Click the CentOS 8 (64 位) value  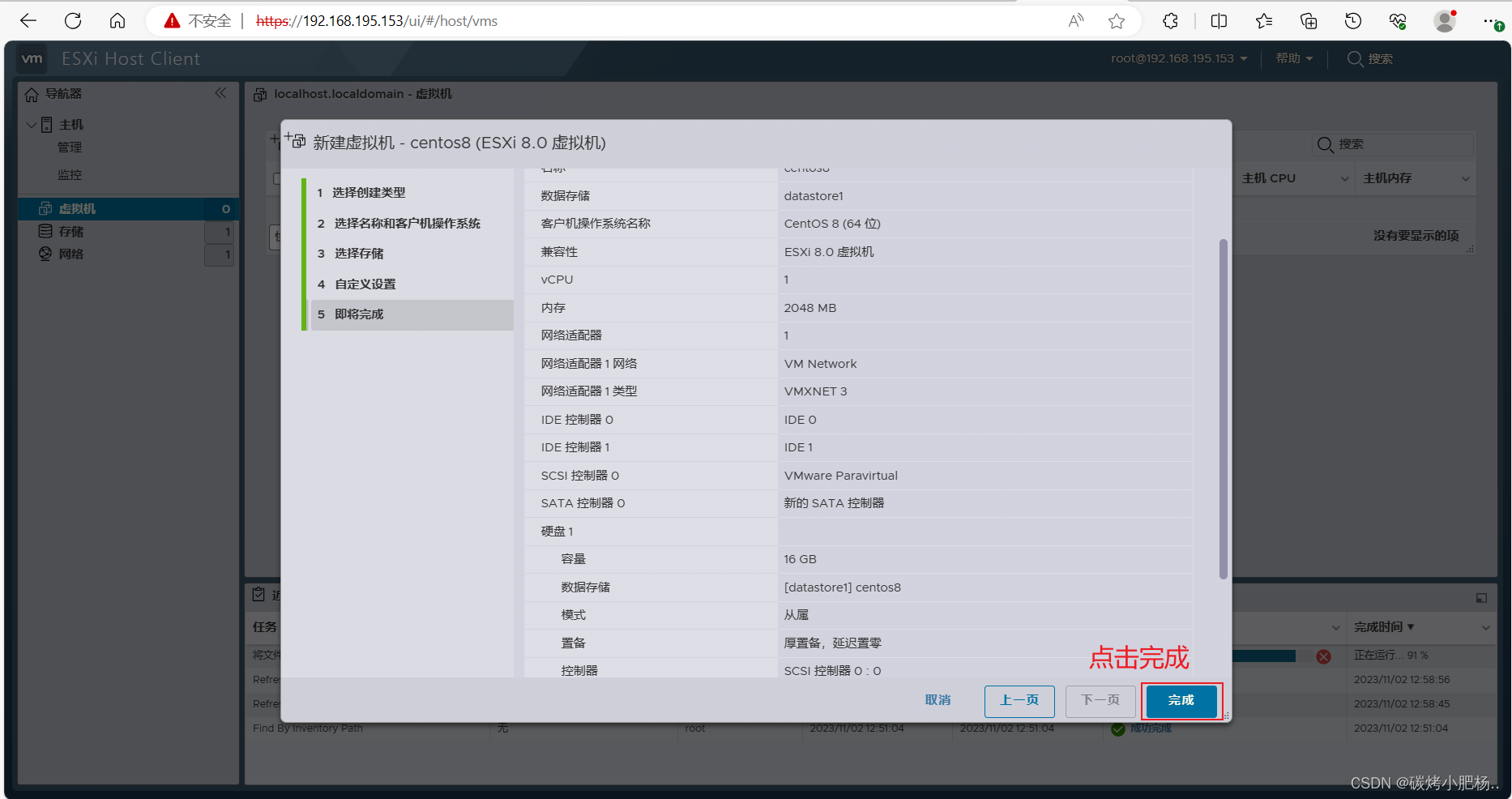[x=832, y=224]
